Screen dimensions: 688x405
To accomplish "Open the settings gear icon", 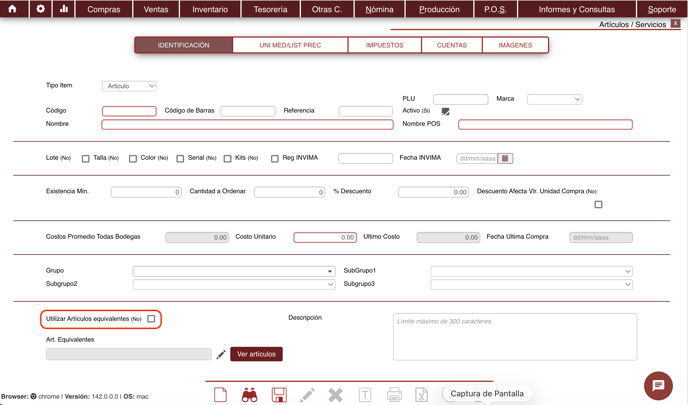I will tap(40, 9).
